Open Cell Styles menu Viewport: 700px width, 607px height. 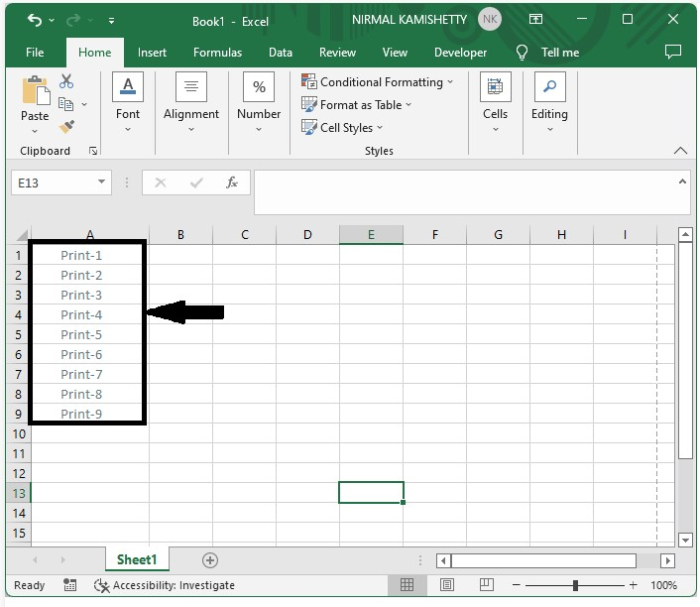(x=342, y=128)
